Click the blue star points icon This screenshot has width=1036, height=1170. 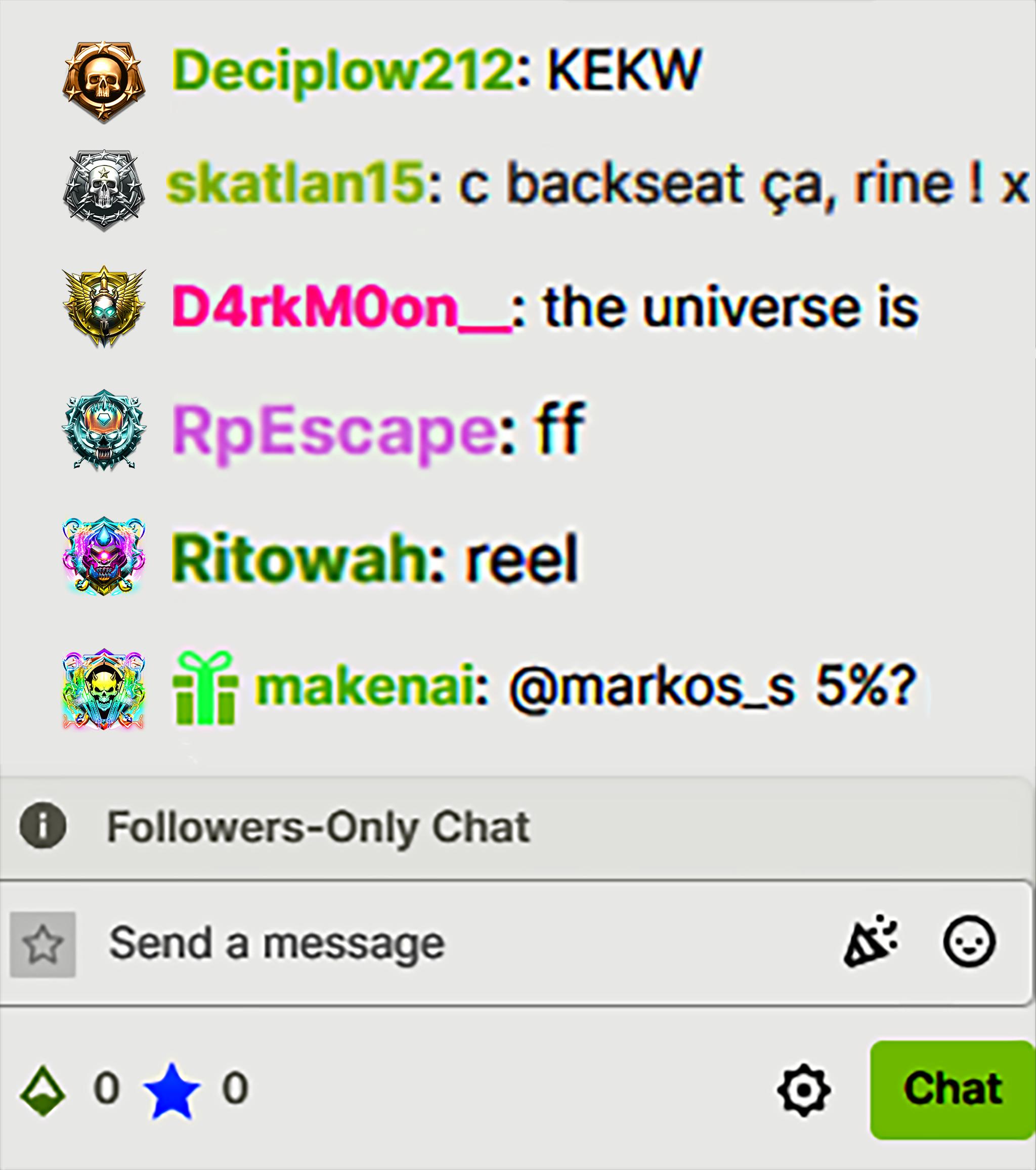[171, 1092]
